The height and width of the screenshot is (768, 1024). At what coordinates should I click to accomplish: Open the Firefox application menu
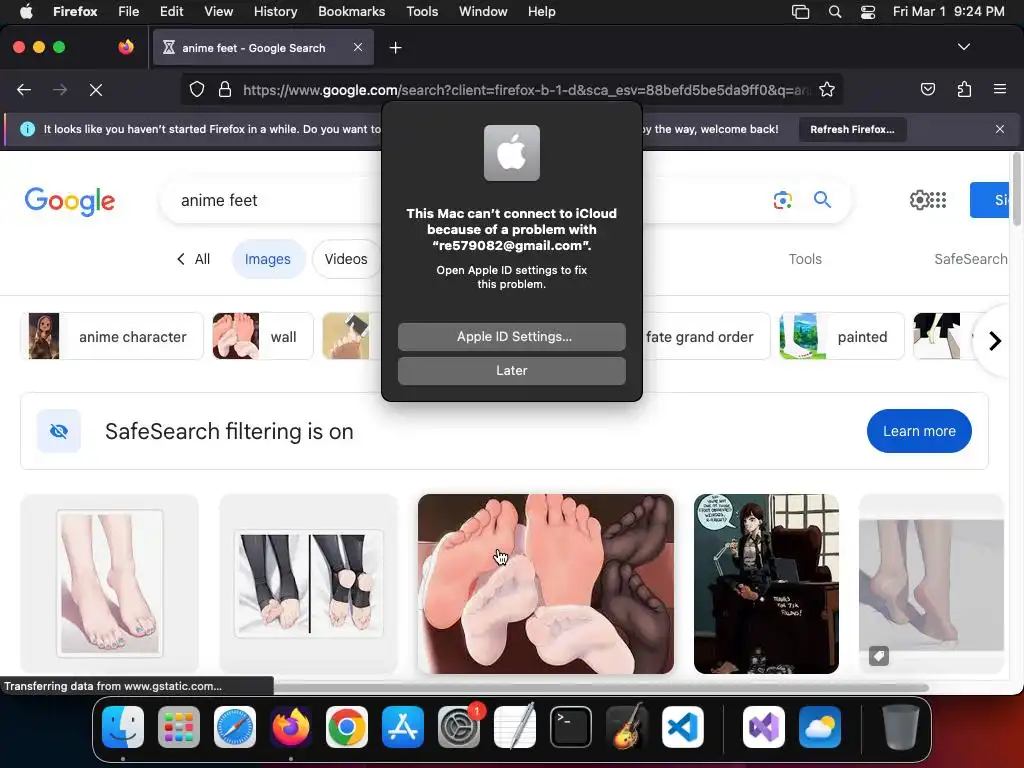pos(75,11)
